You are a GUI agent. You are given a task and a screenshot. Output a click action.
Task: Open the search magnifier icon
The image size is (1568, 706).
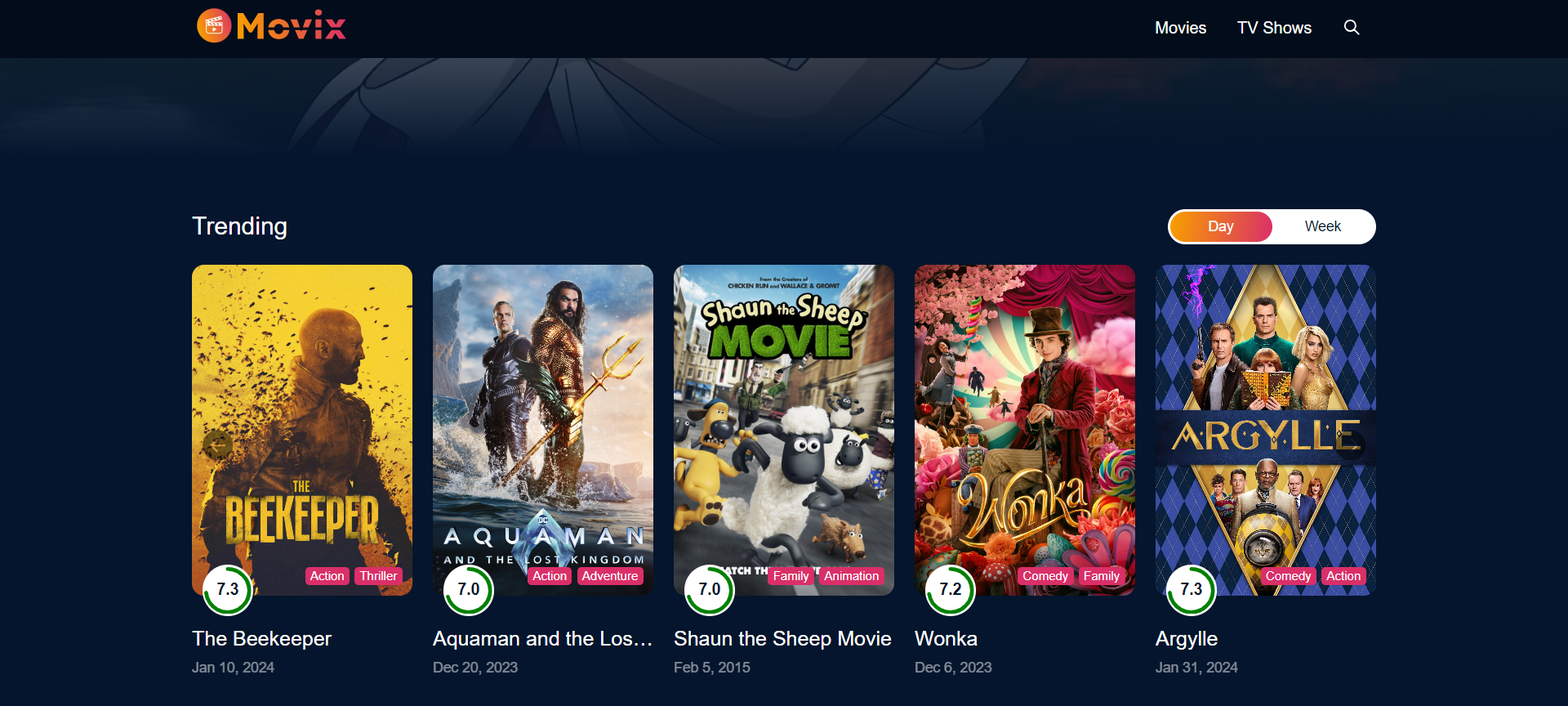[1352, 28]
